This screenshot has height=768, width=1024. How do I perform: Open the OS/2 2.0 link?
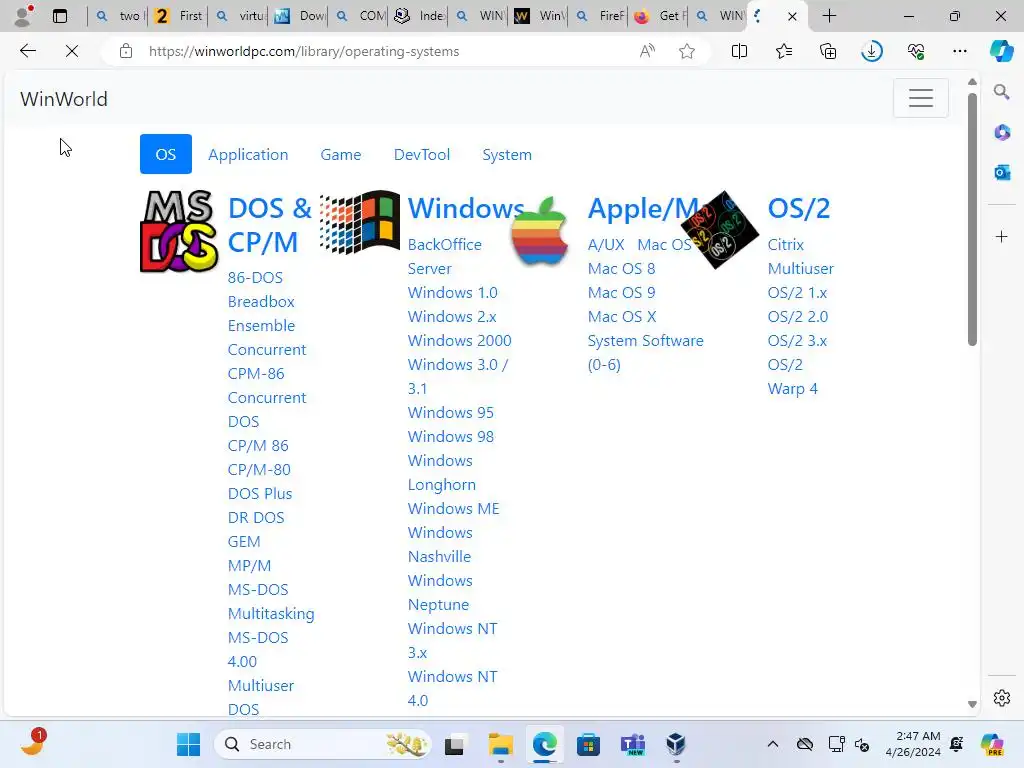798,317
